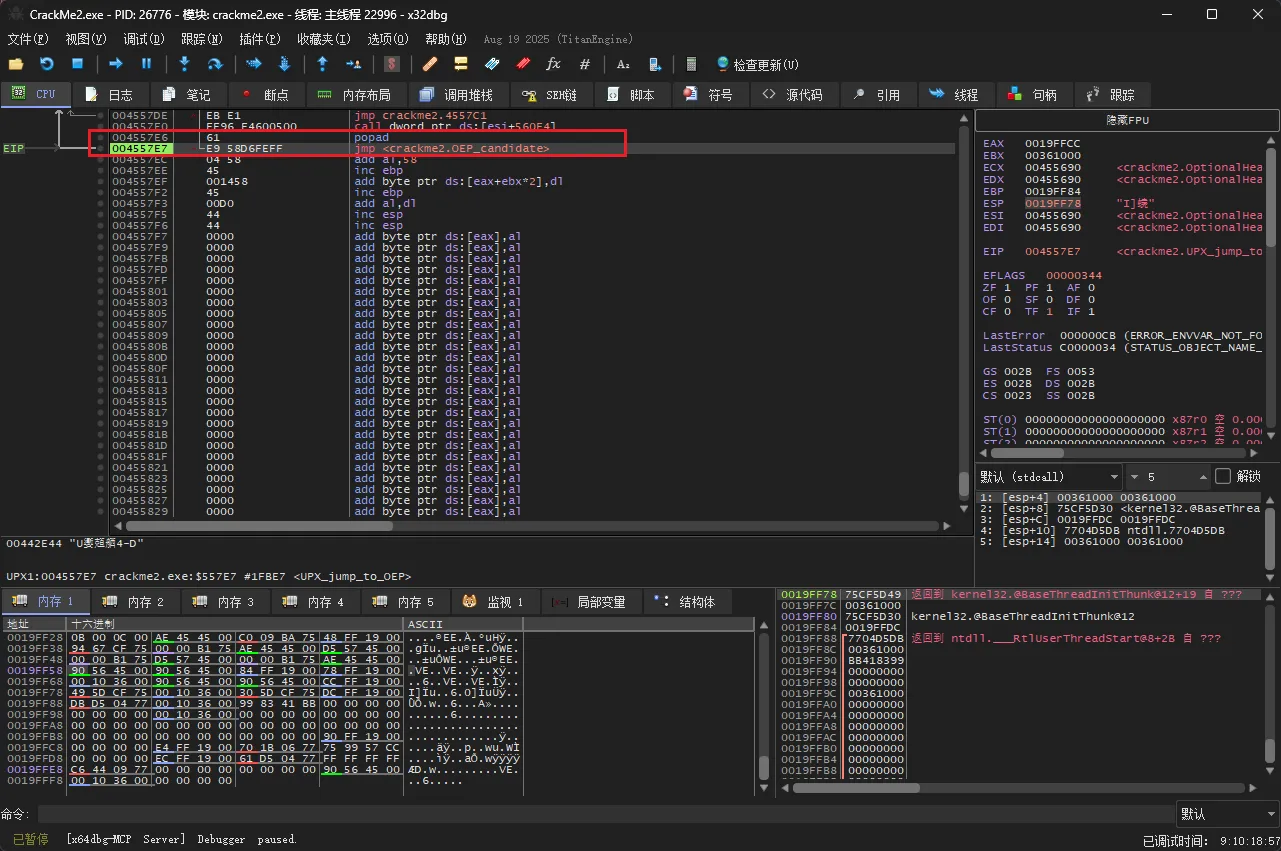
Task: Click the open file folder icon
Action: 16,64
